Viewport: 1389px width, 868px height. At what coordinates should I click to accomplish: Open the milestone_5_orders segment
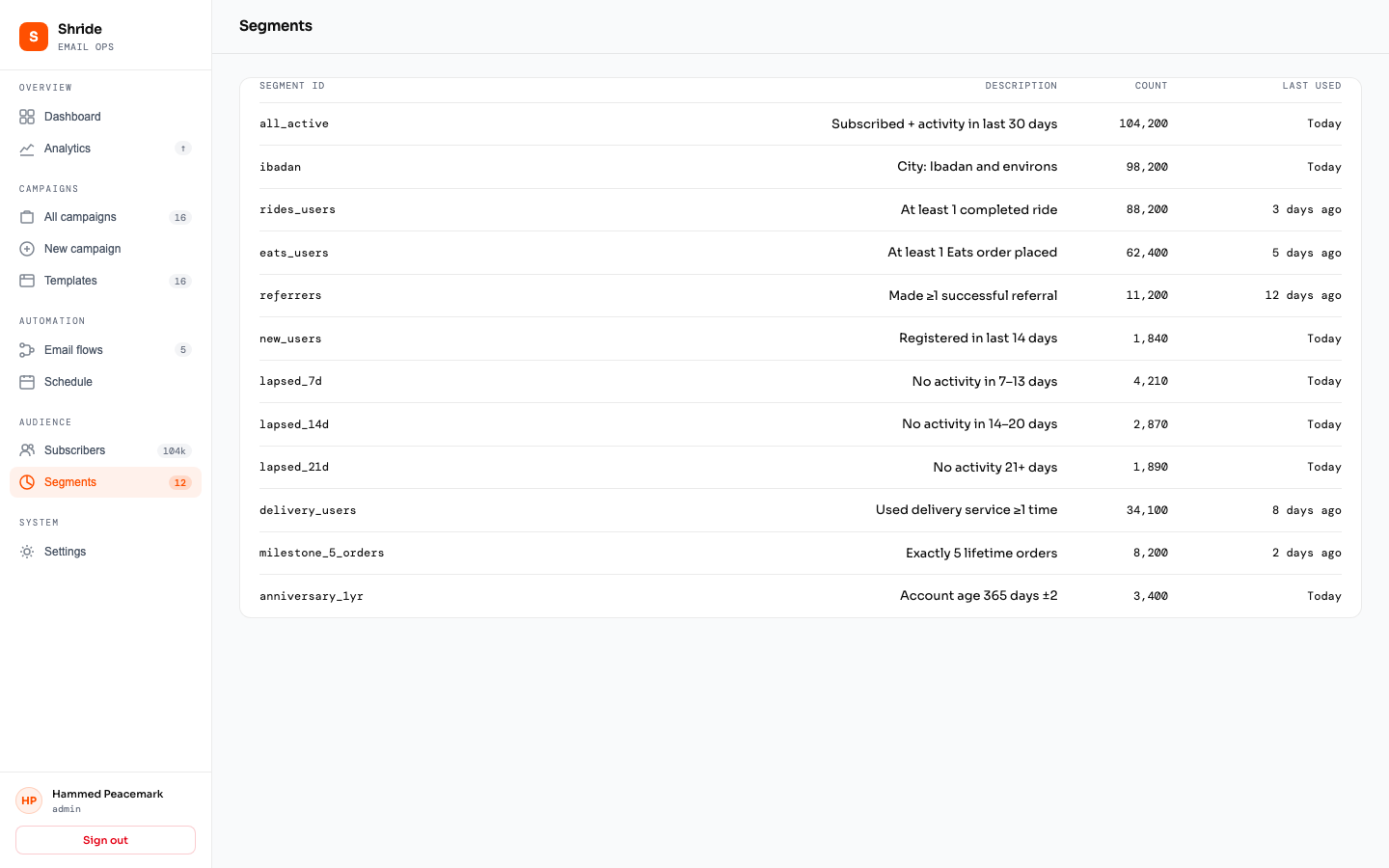321,553
